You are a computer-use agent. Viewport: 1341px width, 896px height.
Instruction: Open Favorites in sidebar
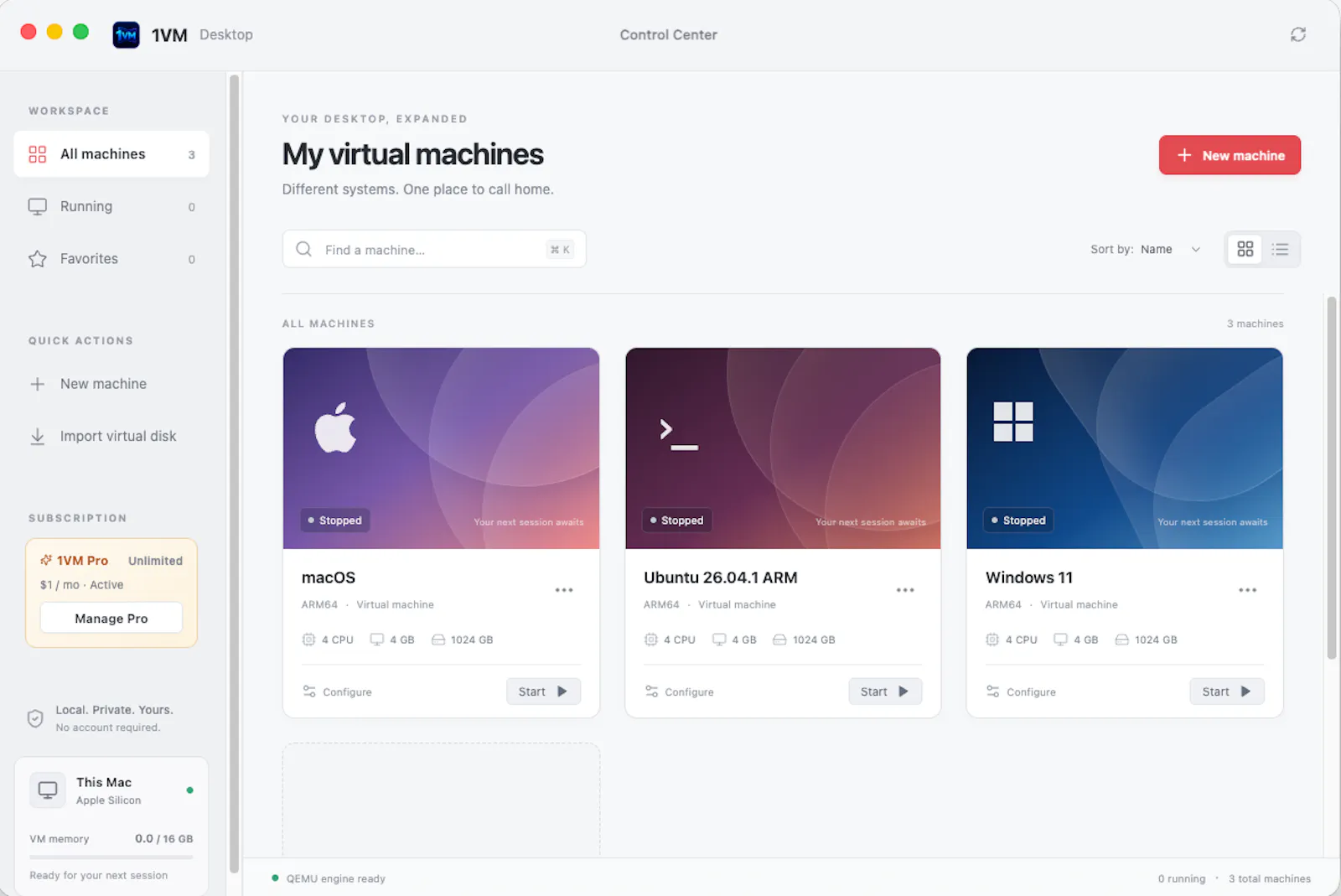coord(111,259)
